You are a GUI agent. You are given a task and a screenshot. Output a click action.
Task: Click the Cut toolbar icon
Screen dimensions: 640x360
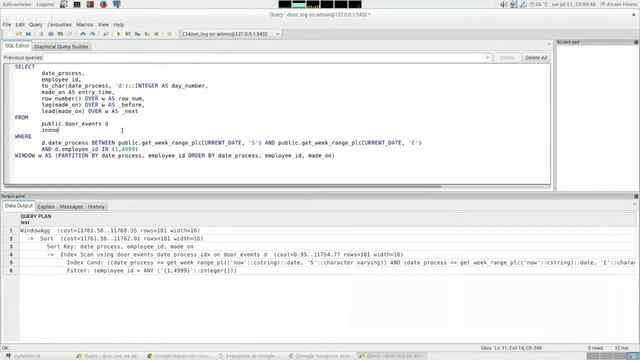click(x=41, y=34)
